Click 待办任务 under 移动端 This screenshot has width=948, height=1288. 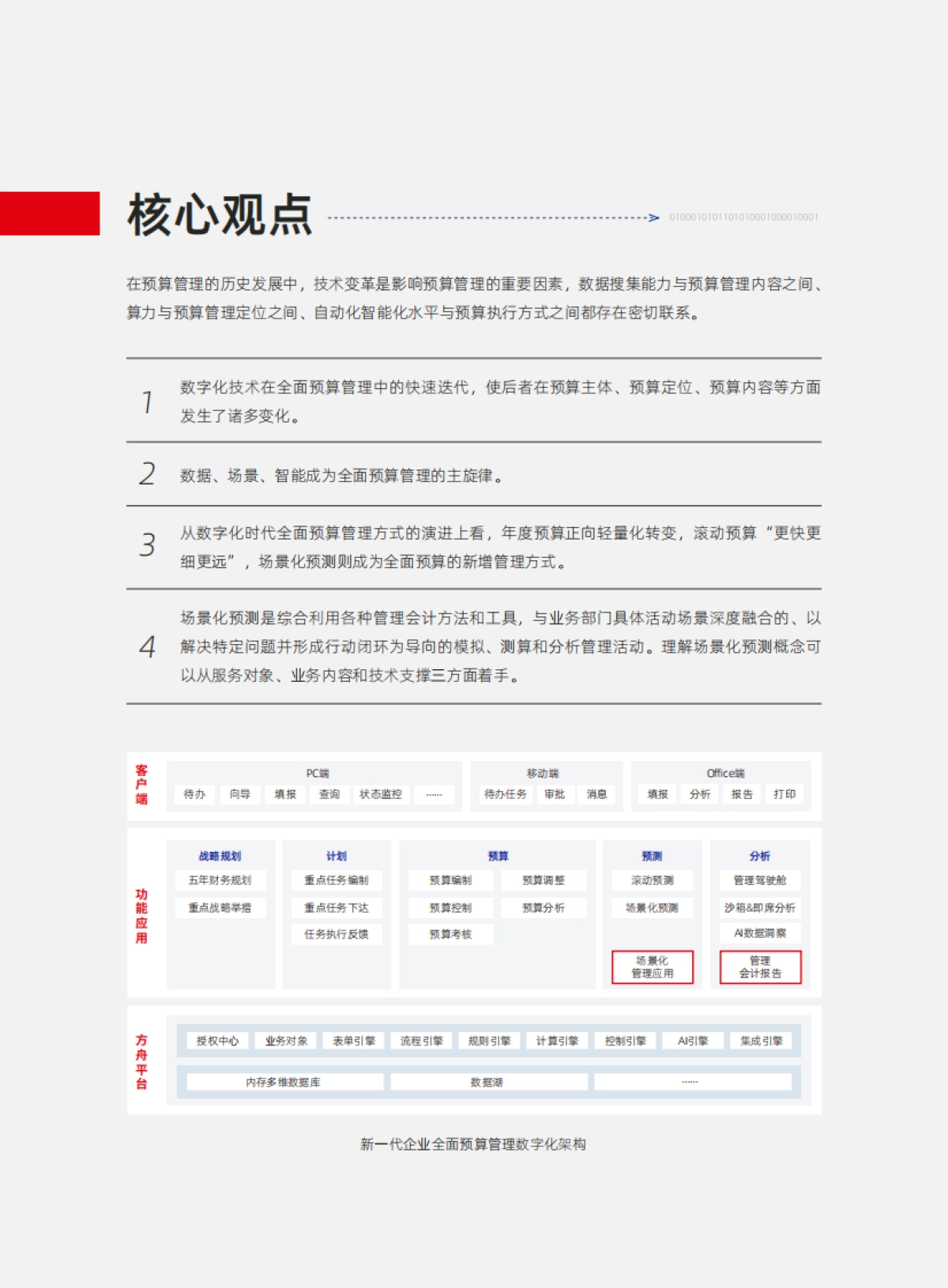(x=506, y=794)
